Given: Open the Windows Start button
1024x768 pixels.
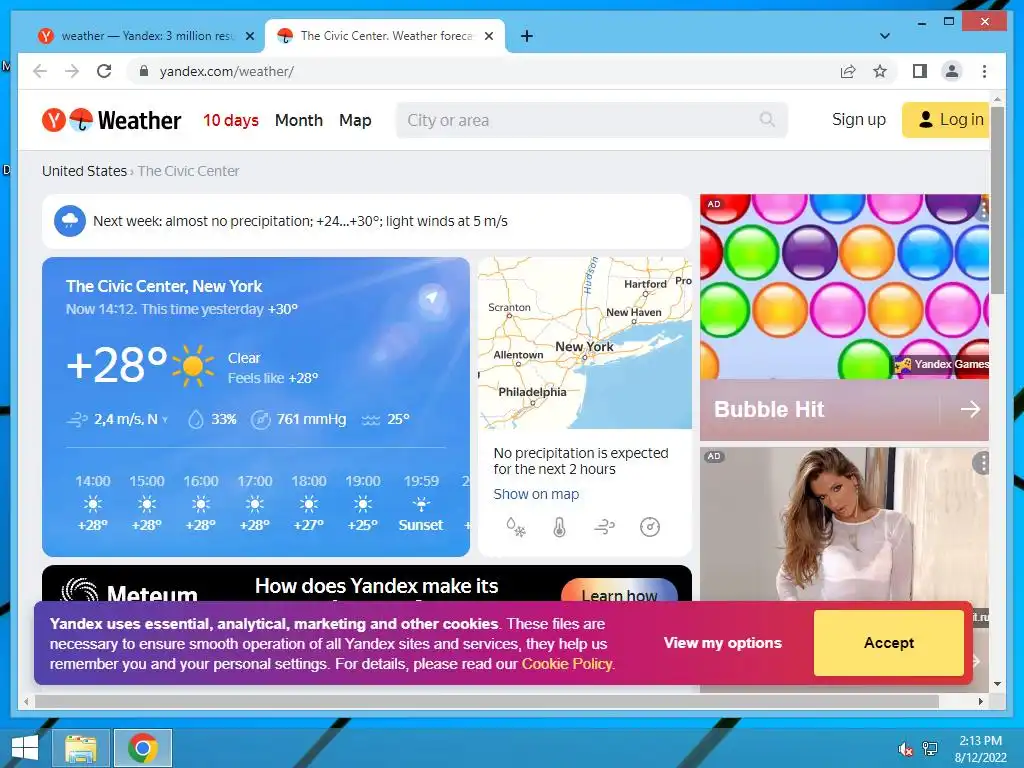Looking at the screenshot, I should click(25, 748).
